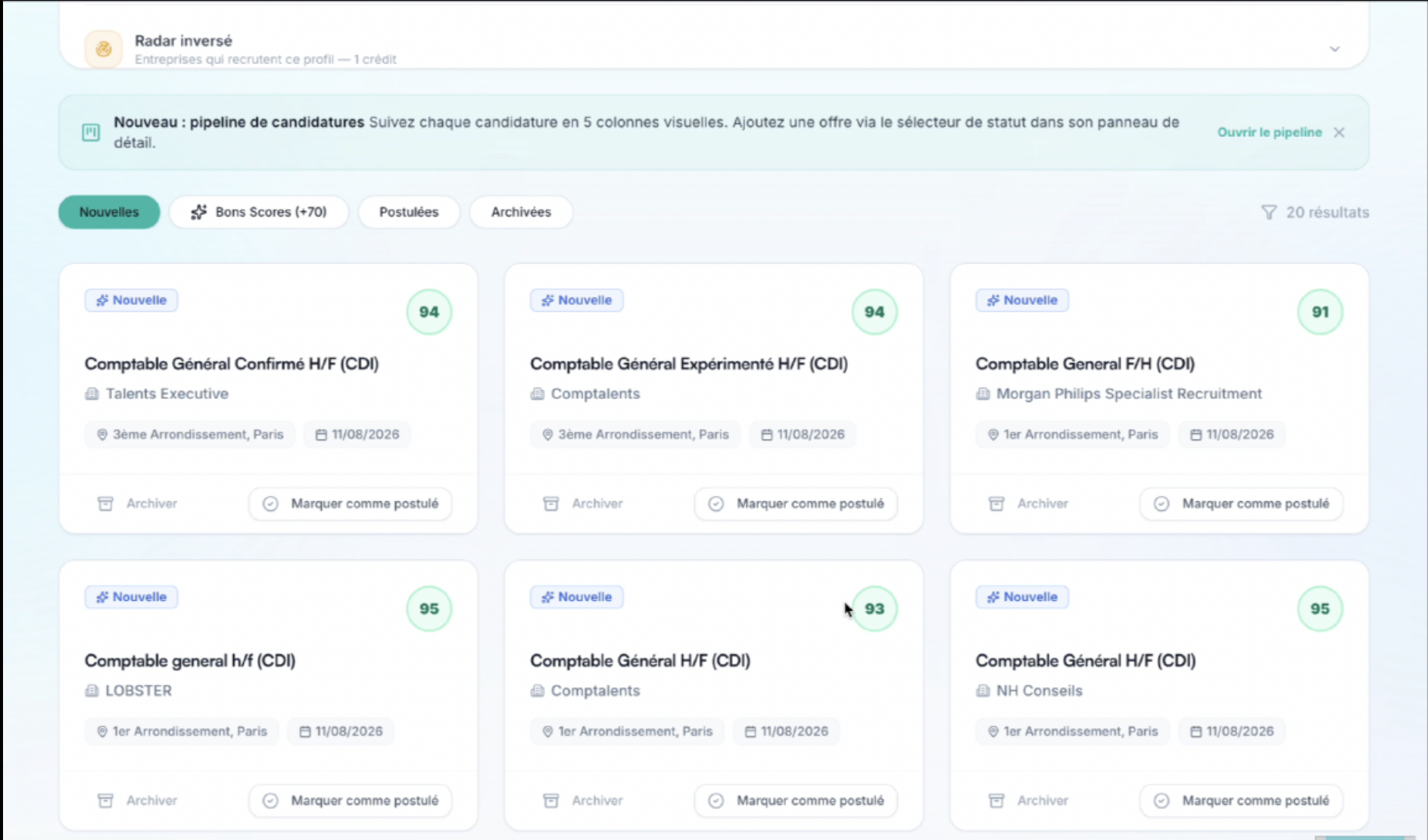Mark LOBSTER offer as postulé
Screen dimensions: 1428x840
tap(351, 800)
